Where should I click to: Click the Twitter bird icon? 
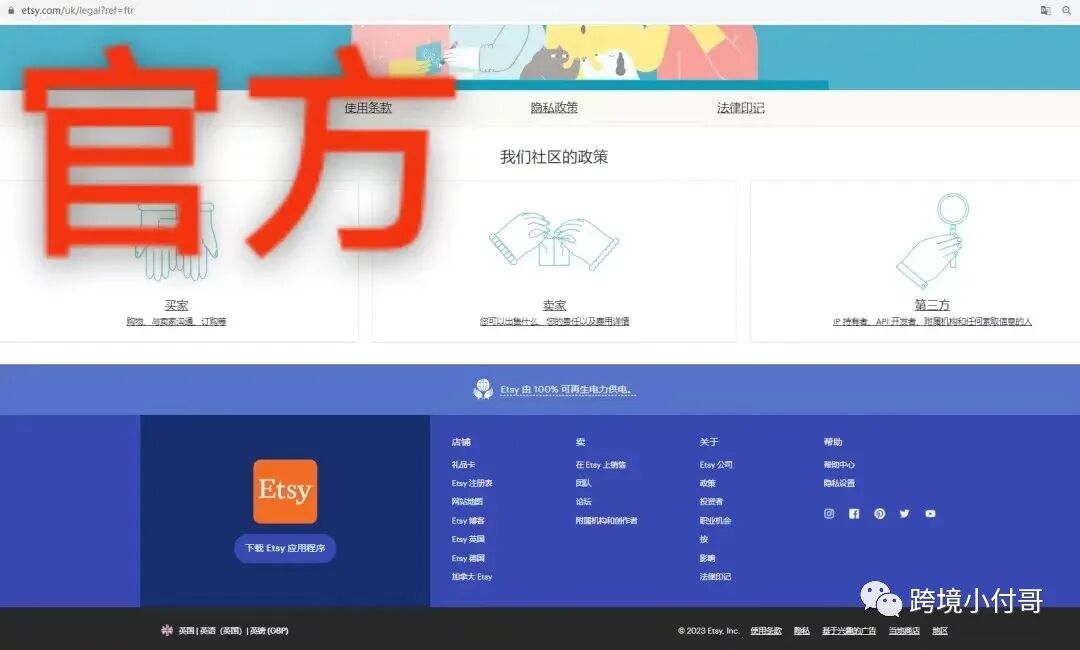click(904, 513)
